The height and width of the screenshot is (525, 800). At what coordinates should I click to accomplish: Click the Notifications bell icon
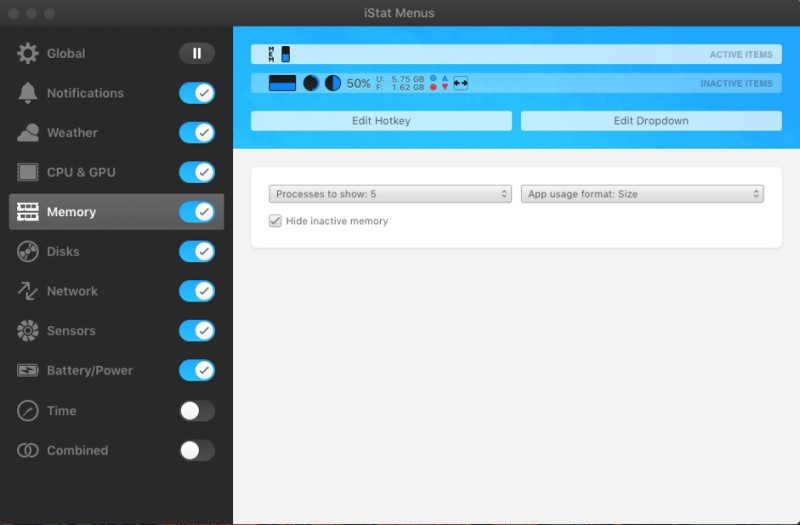pos(28,93)
